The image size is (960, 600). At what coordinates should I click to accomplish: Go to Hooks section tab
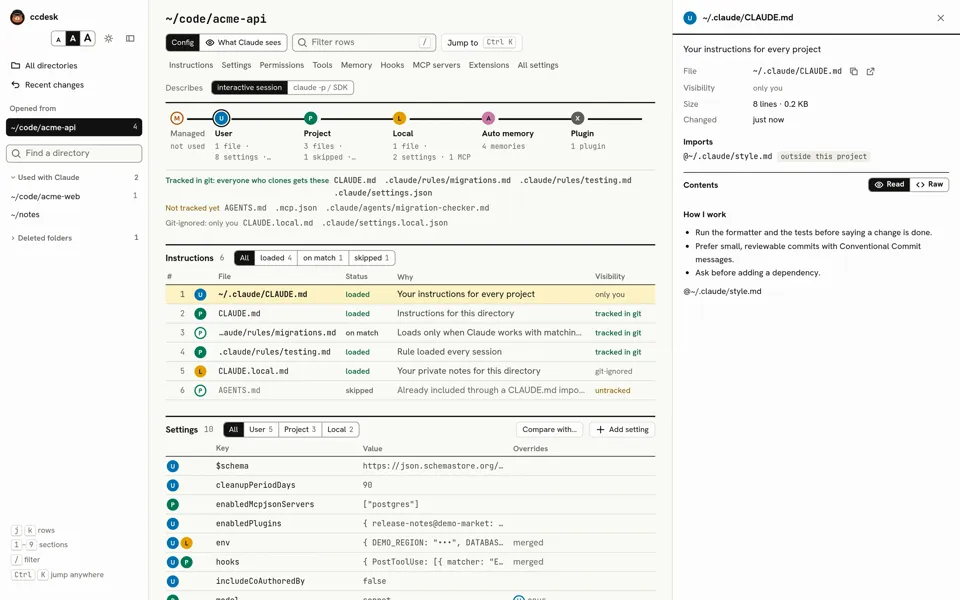click(392, 65)
